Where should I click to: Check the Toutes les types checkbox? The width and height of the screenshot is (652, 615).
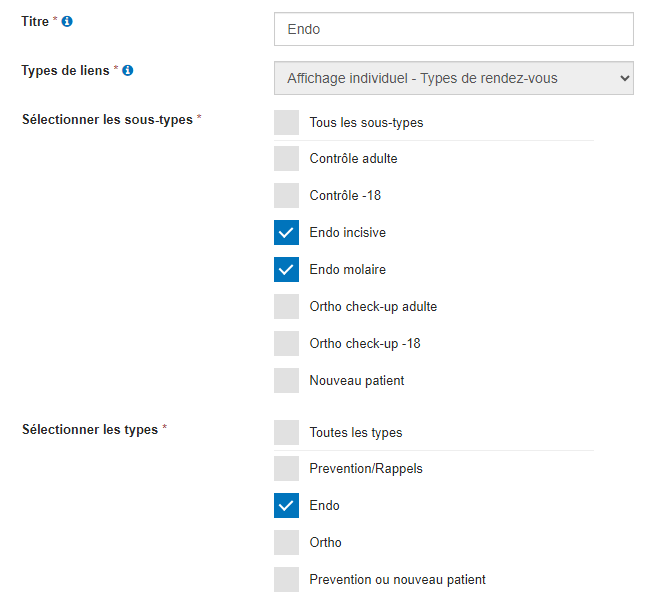286,433
